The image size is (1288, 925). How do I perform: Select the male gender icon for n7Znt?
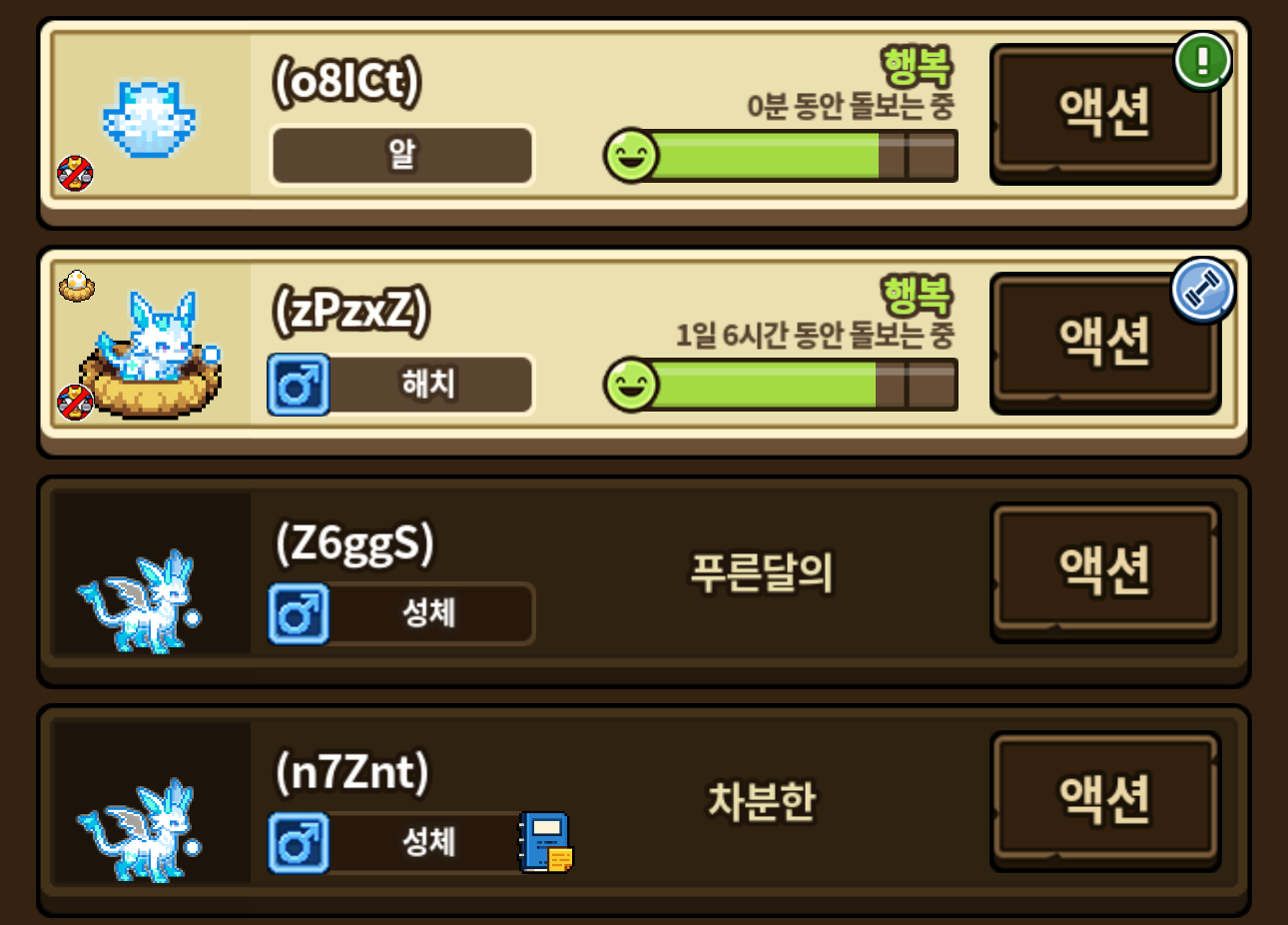[299, 843]
